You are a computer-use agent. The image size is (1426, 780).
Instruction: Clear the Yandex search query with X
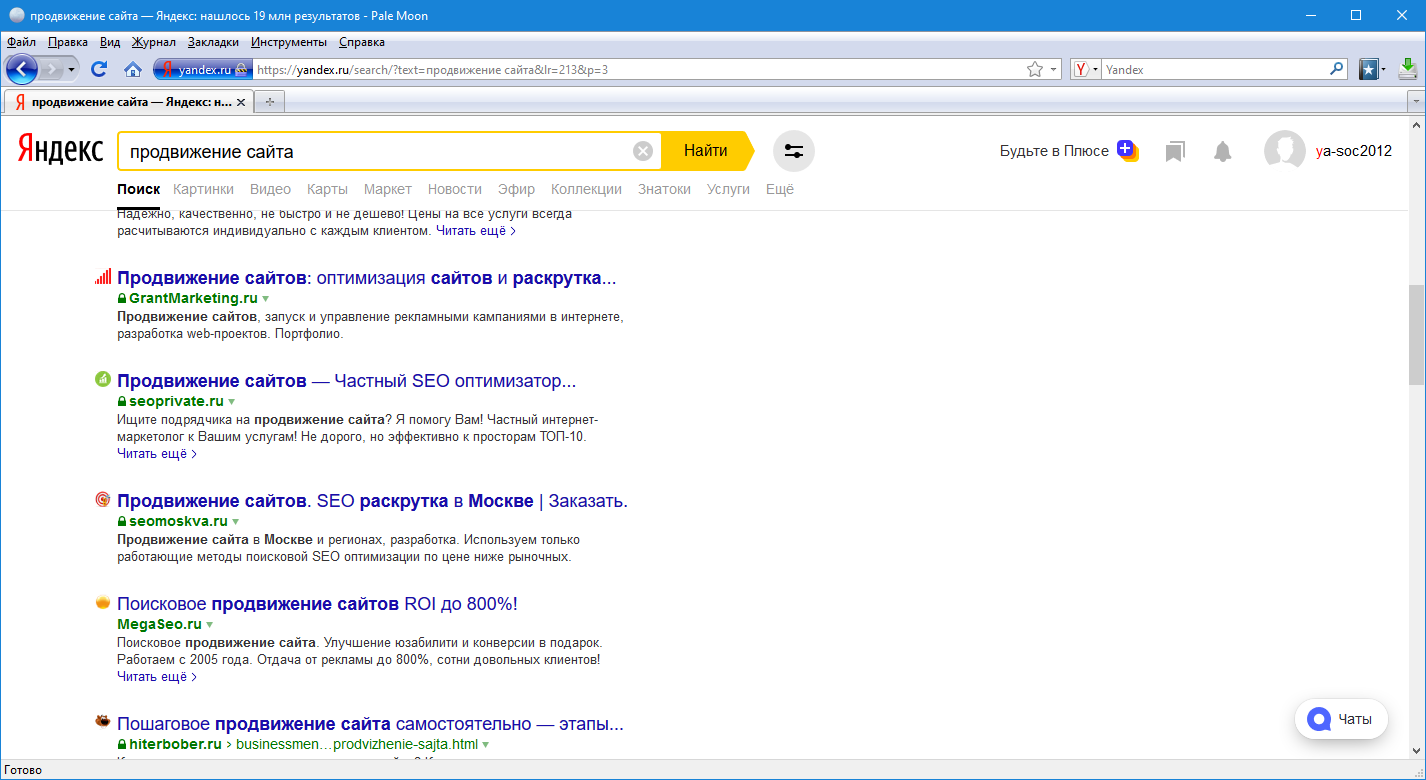pyautogui.click(x=643, y=151)
